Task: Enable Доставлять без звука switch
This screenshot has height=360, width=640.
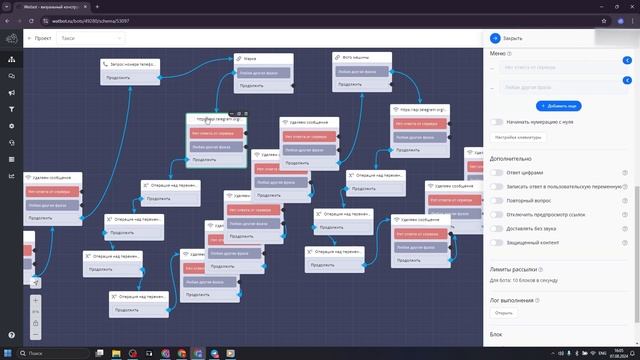Action: pos(496,229)
